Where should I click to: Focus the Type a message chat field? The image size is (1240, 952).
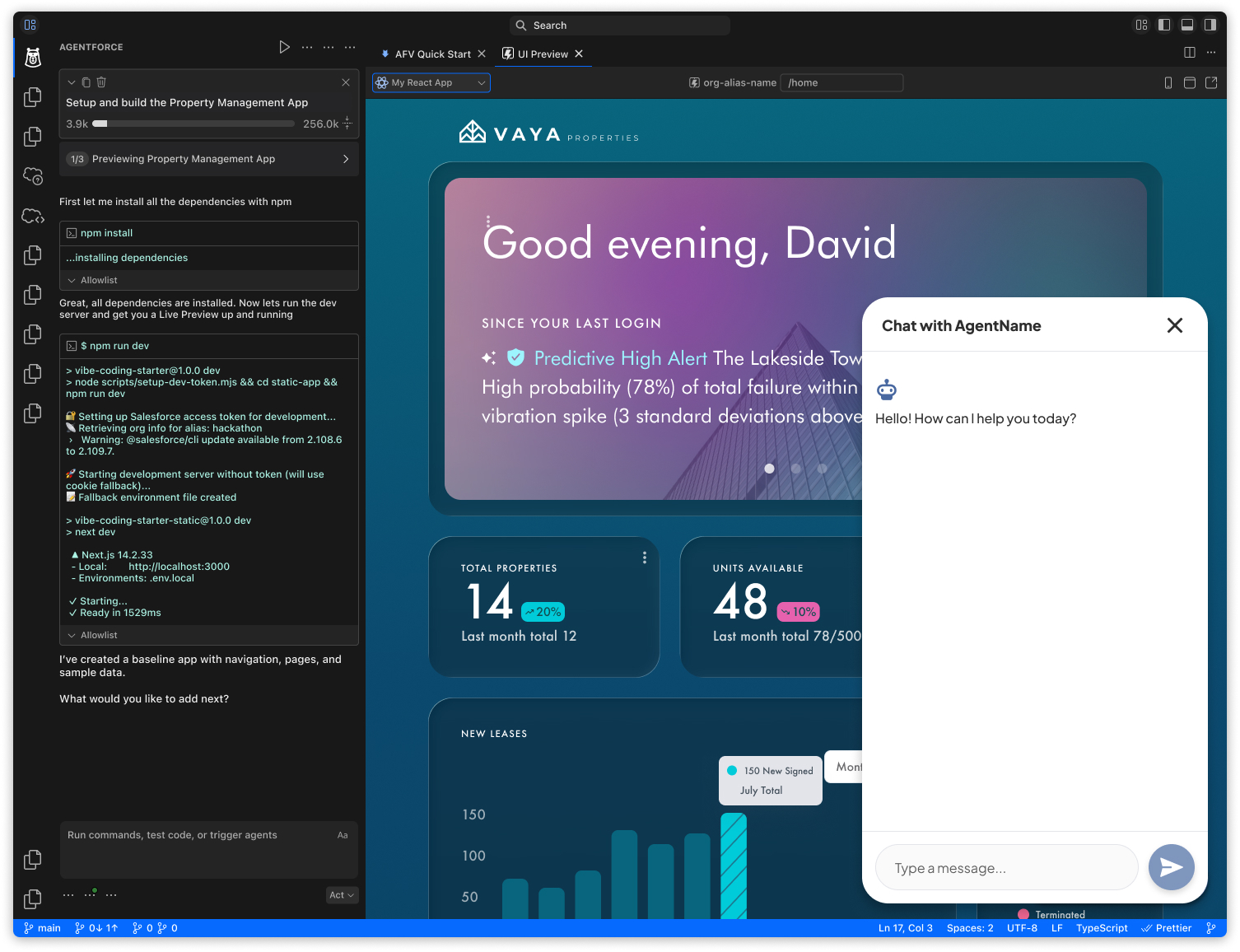pyautogui.click(x=1006, y=868)
